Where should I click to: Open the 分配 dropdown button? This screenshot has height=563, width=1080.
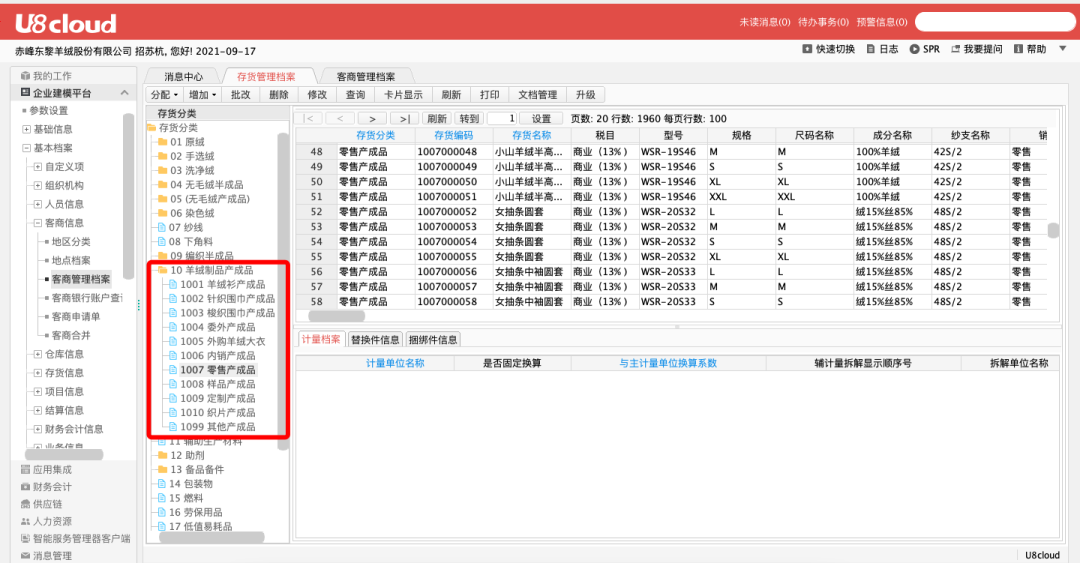point(164,95)
